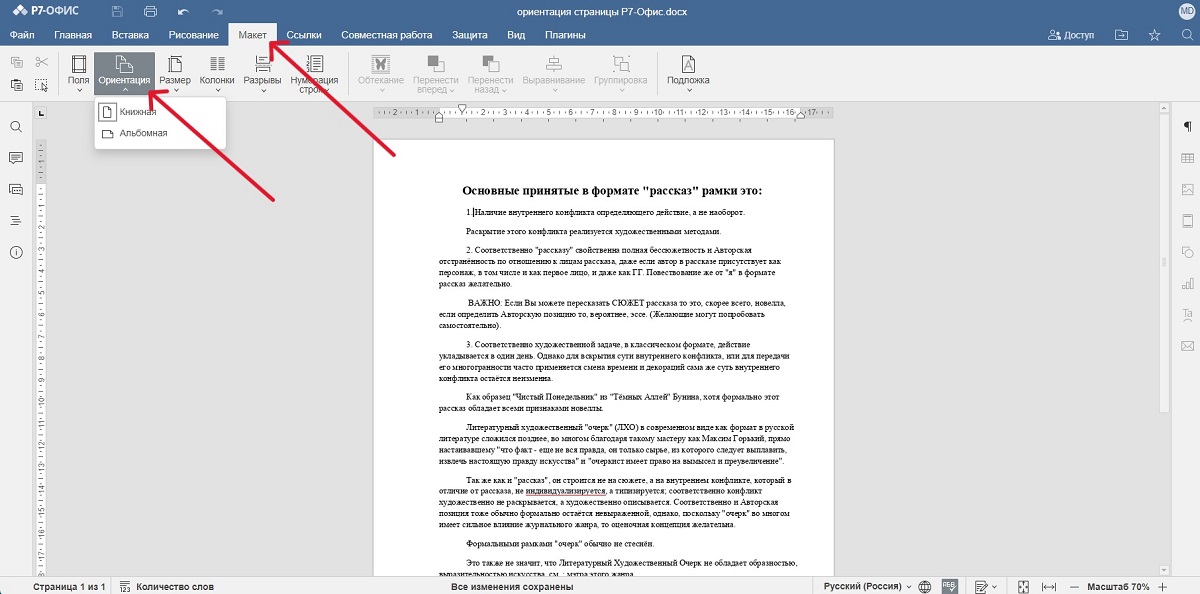
Task: Open the Comments panel in left sidebar
Action: click(x=16, y=158)
